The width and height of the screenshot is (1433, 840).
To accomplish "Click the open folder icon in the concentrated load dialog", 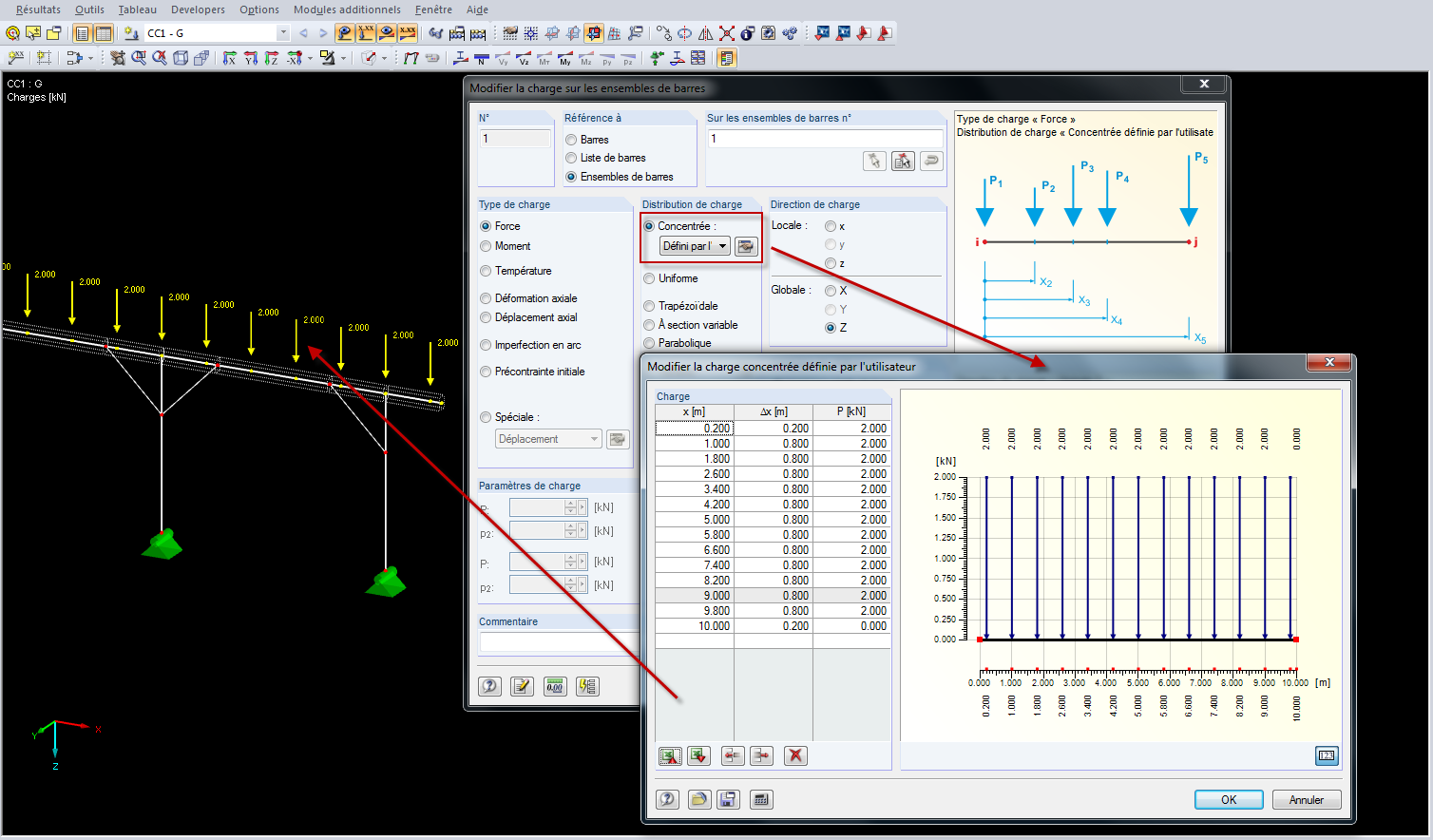I will (699, 799).
